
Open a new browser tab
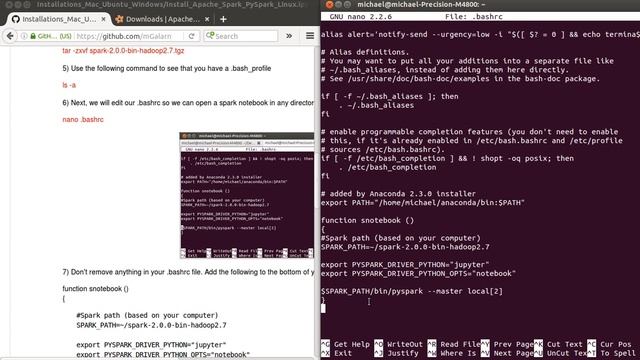pos(223,19)
